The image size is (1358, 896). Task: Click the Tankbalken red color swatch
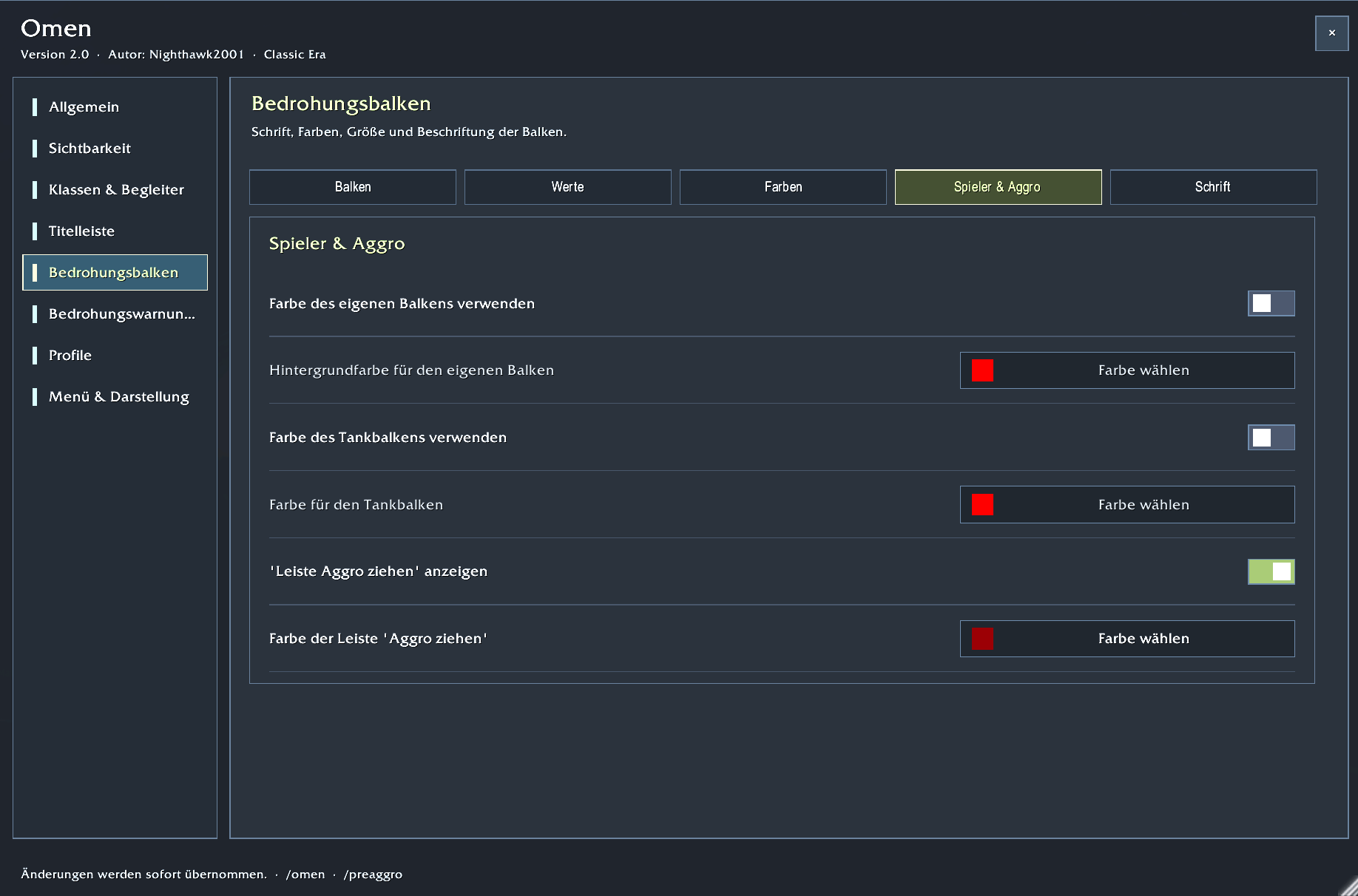click(982, 505)
